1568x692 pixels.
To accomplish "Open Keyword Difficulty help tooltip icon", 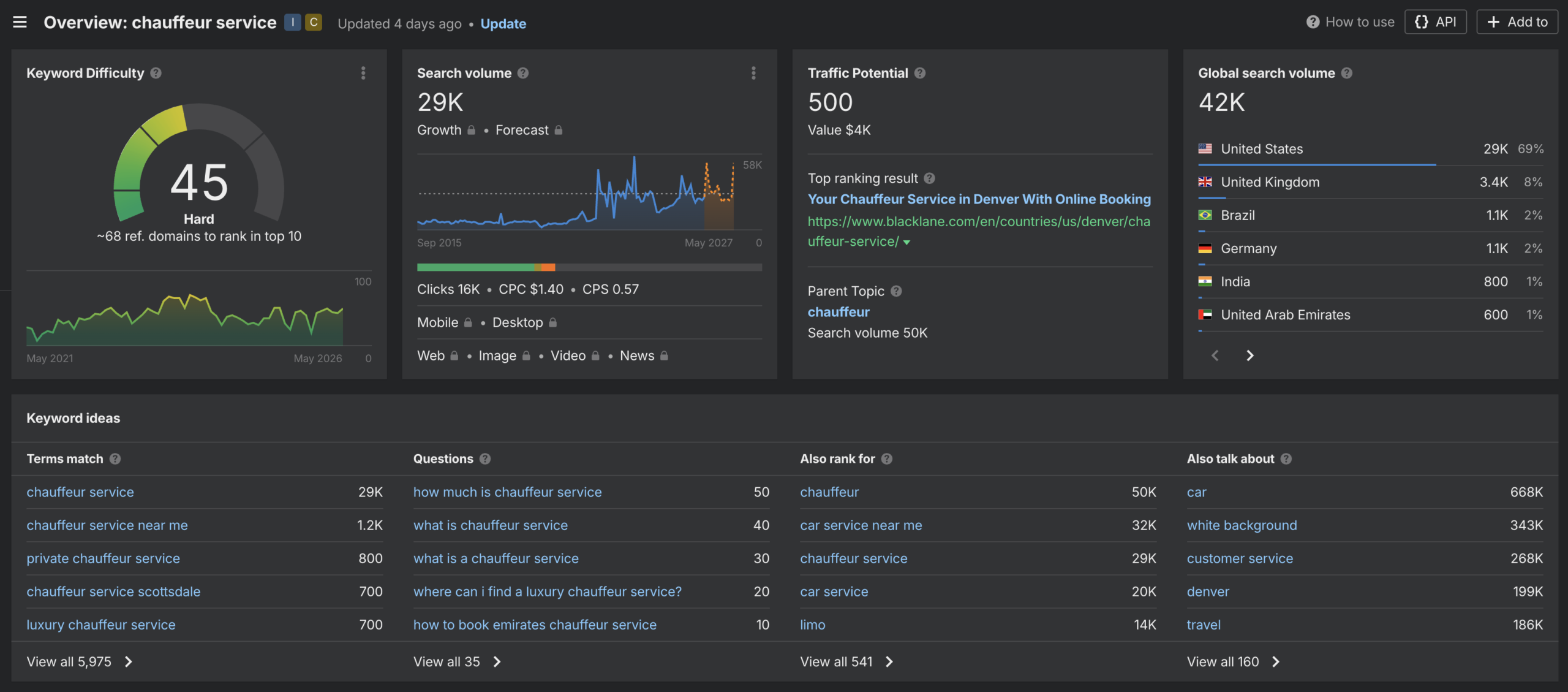I will [156, 73].
